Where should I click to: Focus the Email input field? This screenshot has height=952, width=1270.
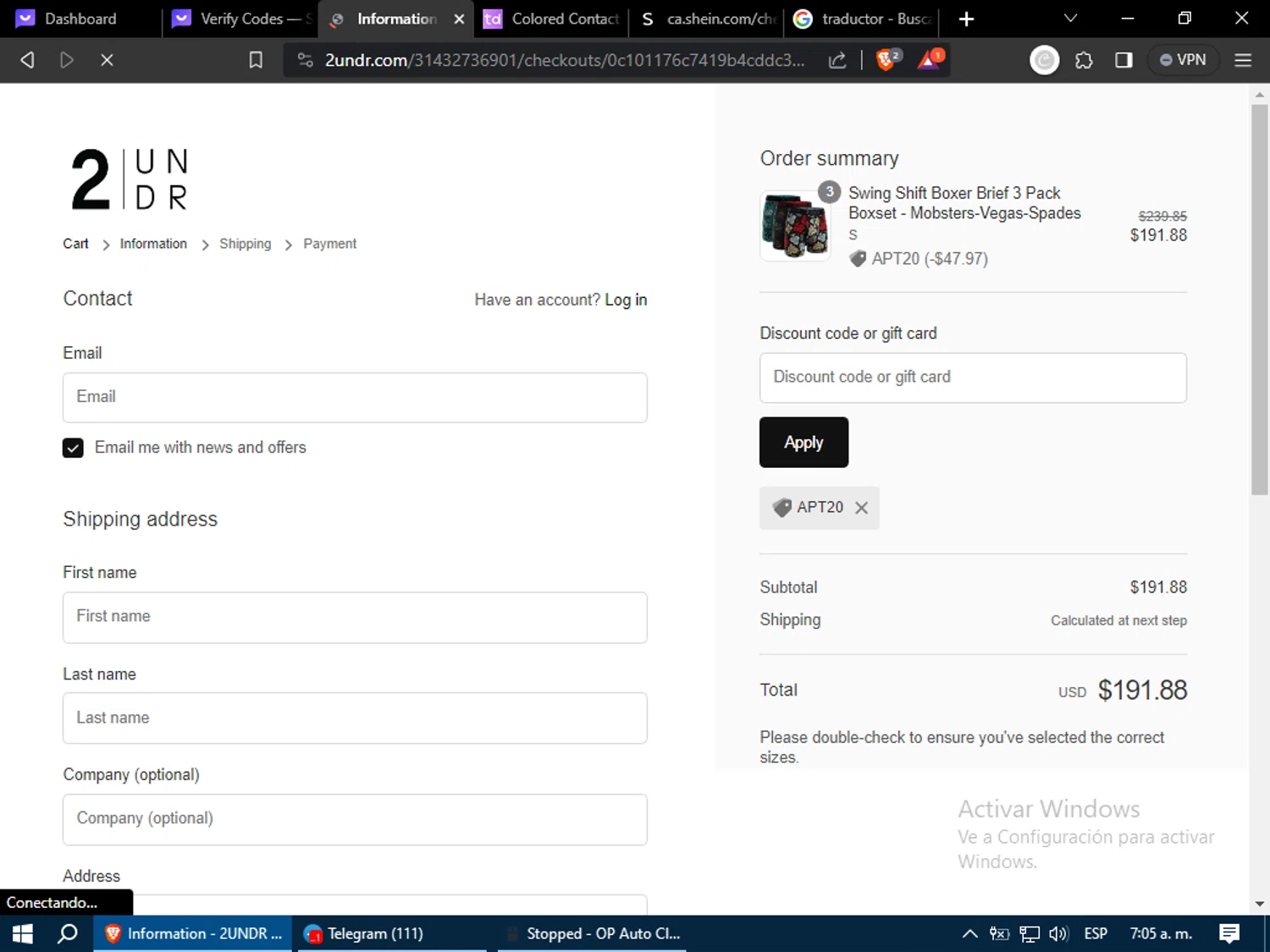tap(355, 398)
